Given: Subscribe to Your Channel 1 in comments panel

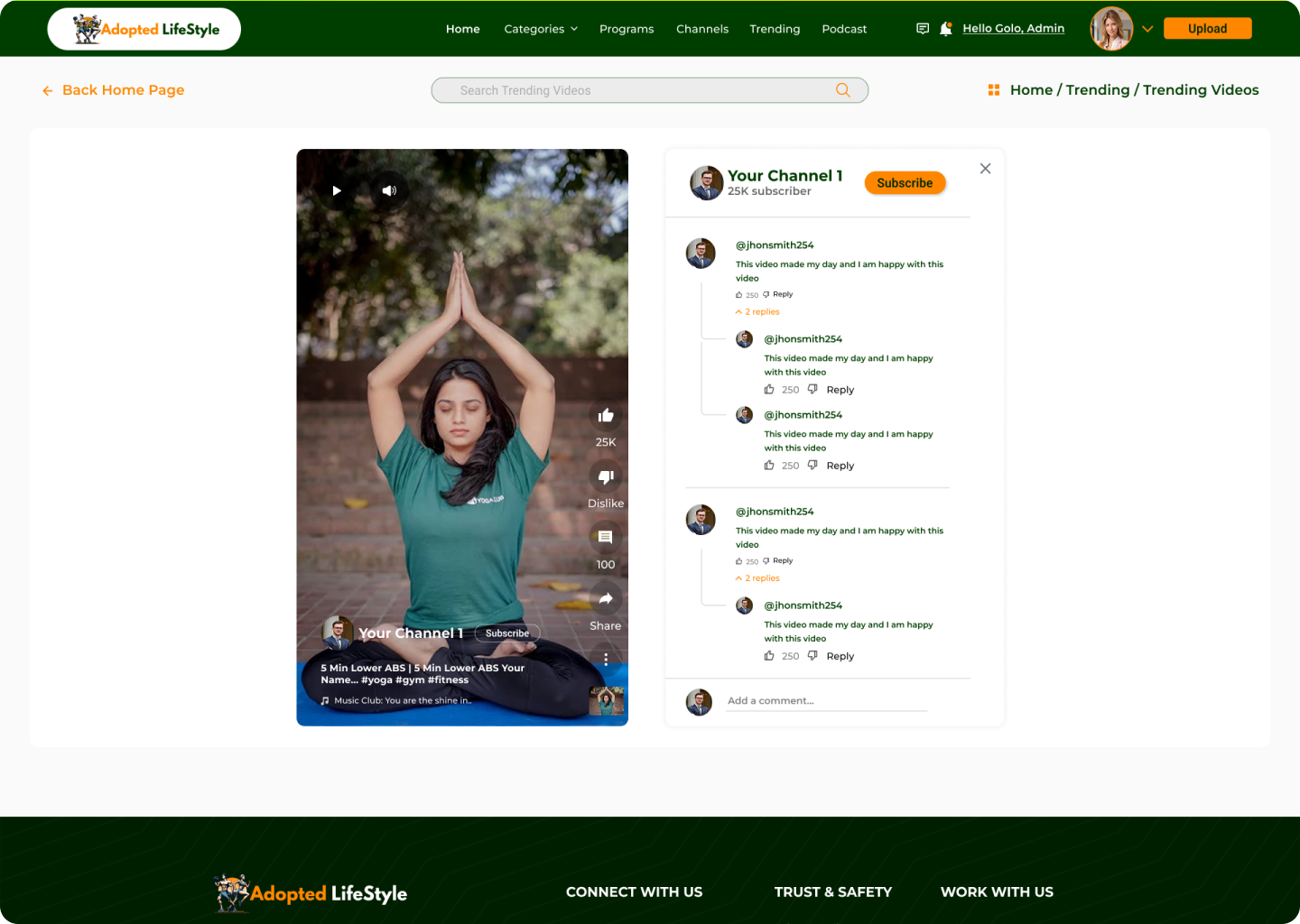Looking at the screenshot, I should point(905,183).
